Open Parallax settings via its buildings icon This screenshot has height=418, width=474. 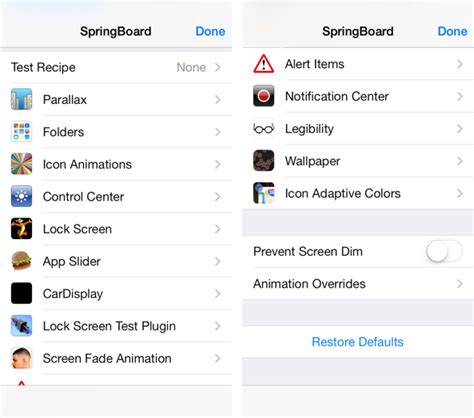pyautogui.click(x=21, y=99)
